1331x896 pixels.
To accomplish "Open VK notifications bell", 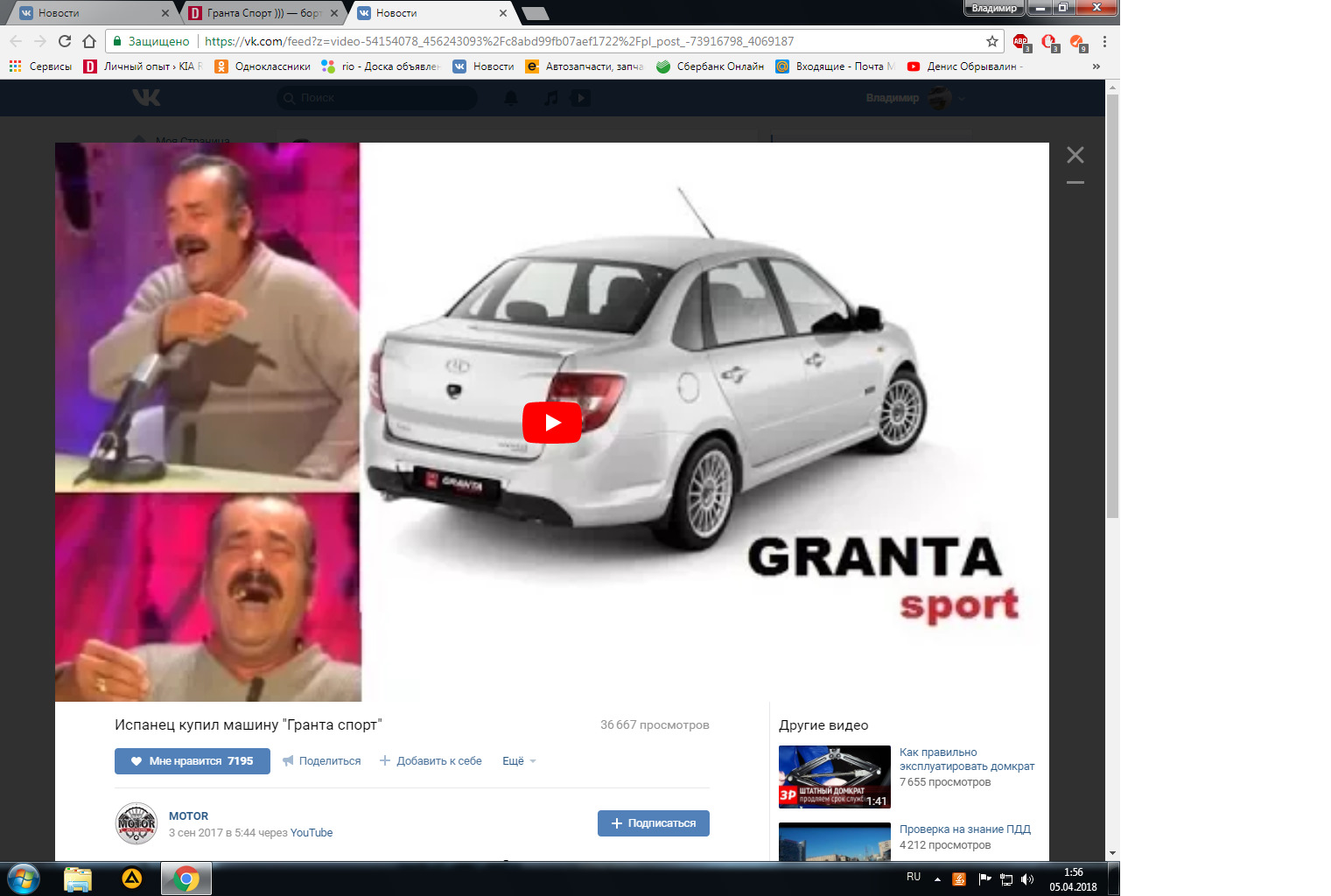I will pos(511,98).
